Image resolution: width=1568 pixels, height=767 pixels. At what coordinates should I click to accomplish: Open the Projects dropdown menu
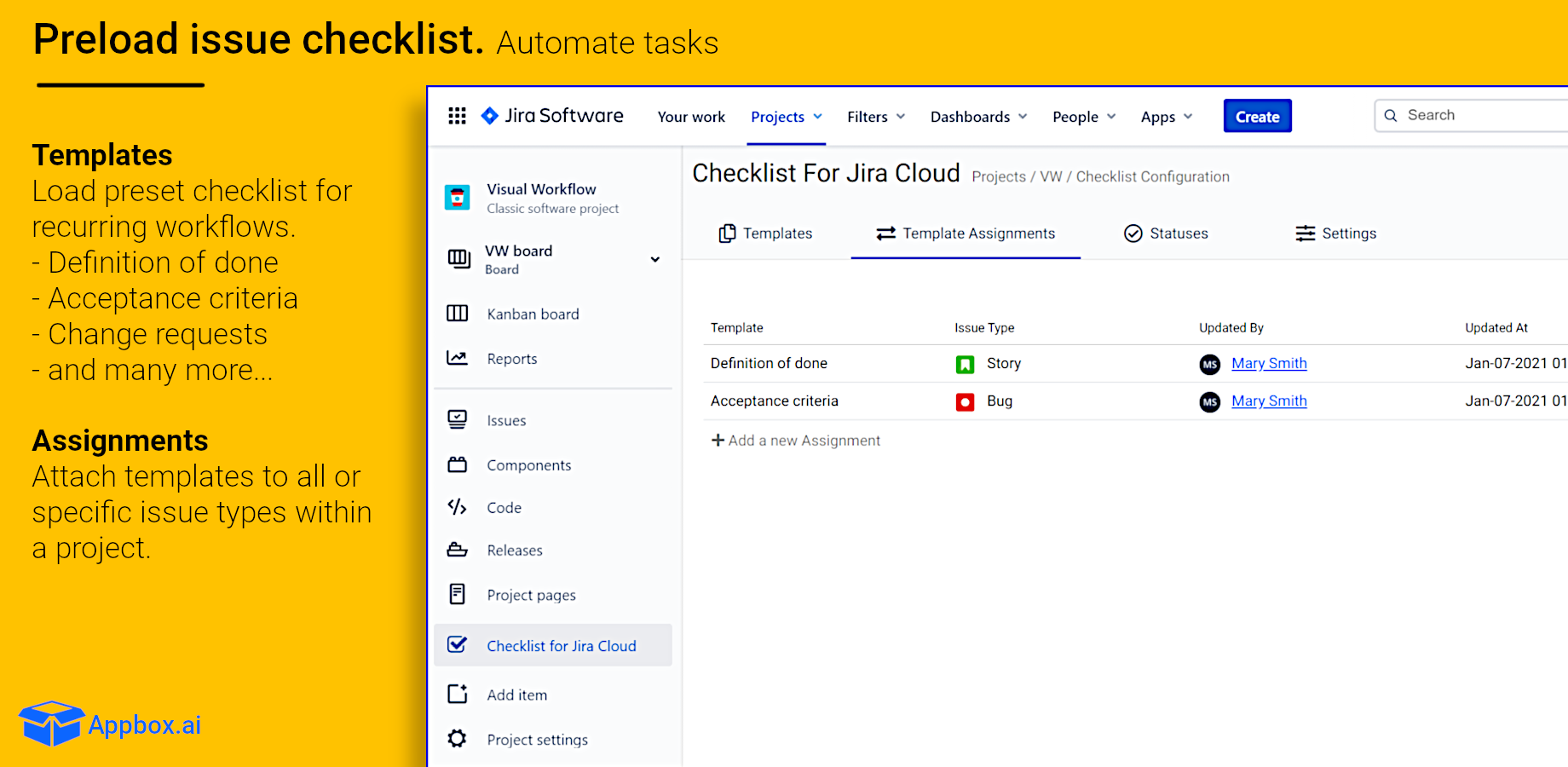[786, 117]
